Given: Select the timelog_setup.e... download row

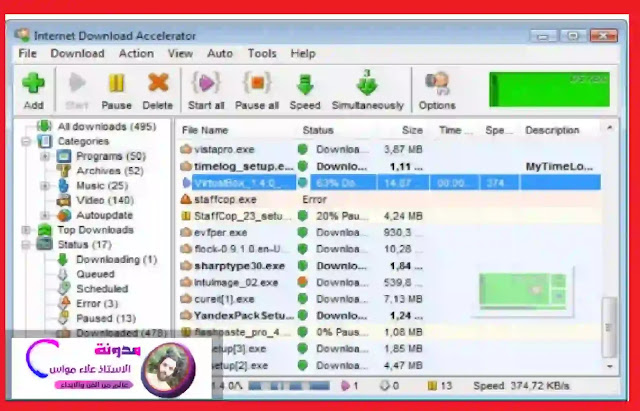Looking at the screenshot, I should point(390,166).
